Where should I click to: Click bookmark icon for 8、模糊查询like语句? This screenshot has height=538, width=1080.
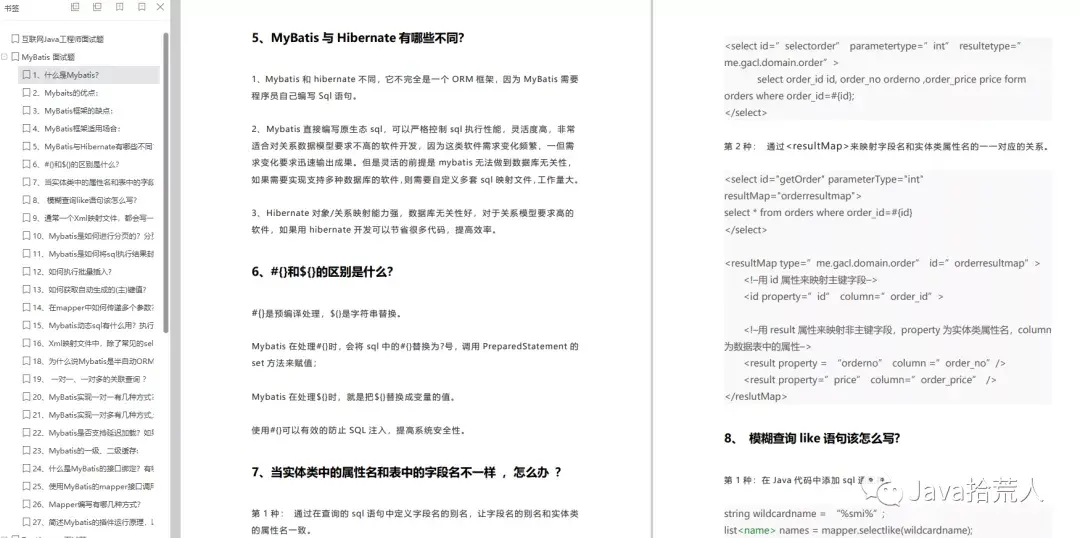(x=26, y=200)
